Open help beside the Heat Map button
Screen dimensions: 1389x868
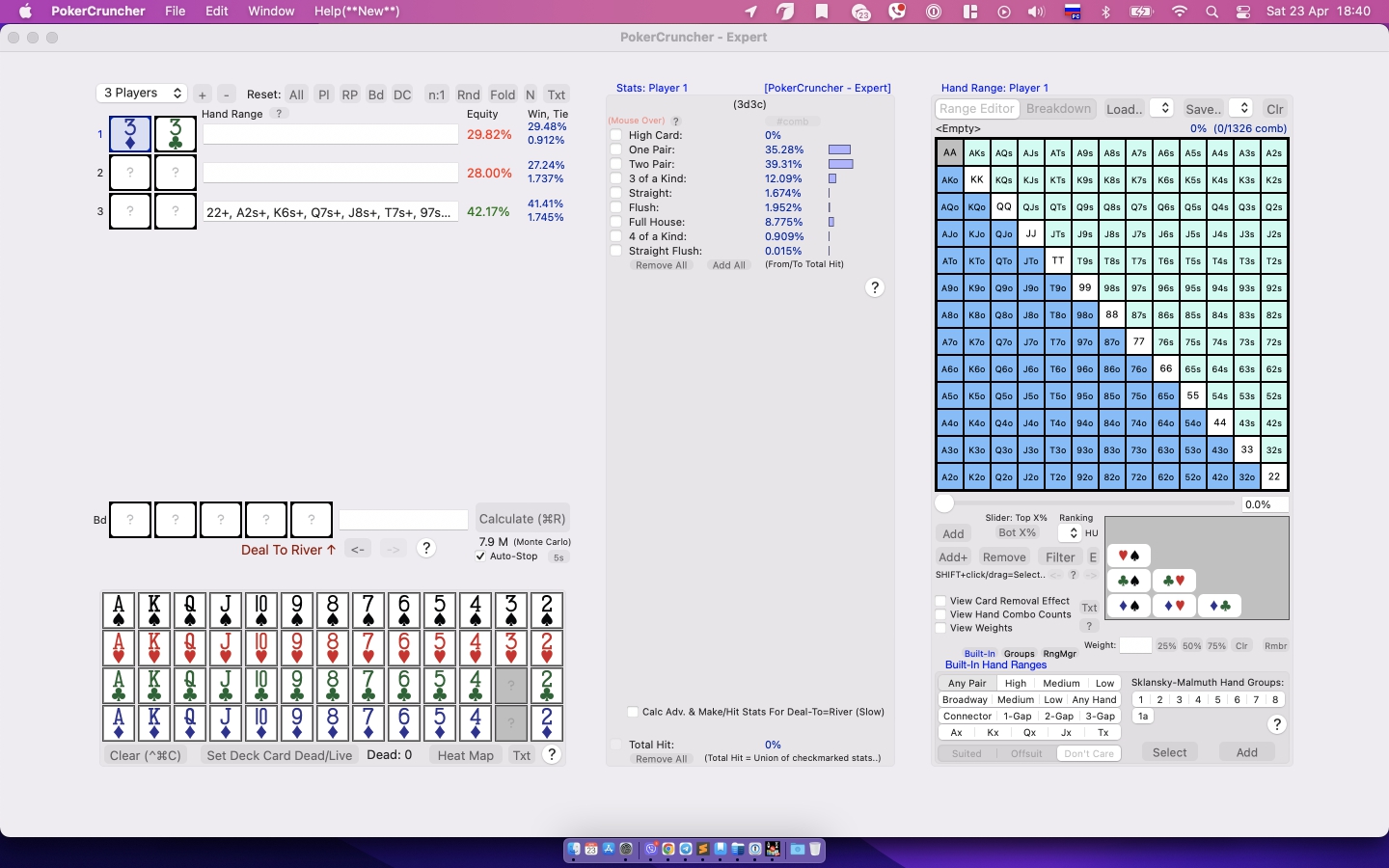(552, 755)
